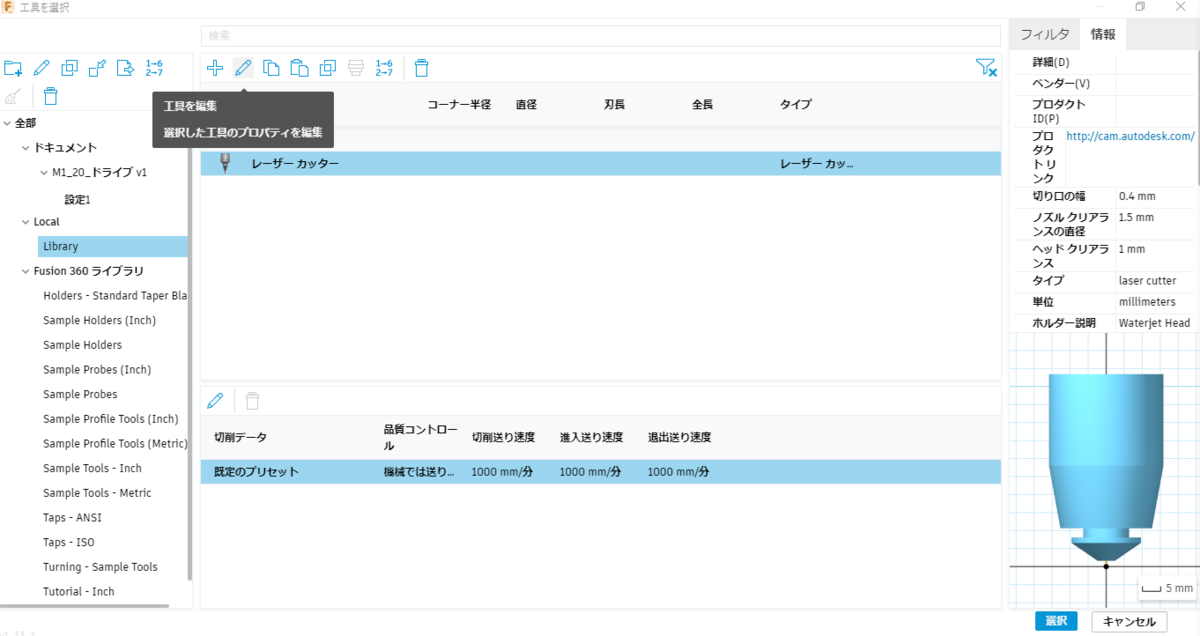
Task: Open the cam.autodesk.com product link
Action: [x=1130, y=136]
